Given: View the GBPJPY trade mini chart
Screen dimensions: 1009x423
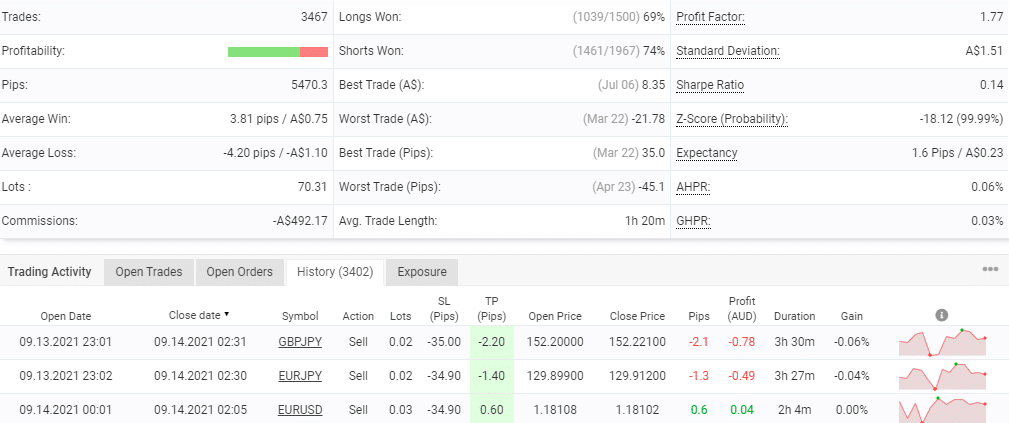Looking at the screenshot, I should click(943, 342).
